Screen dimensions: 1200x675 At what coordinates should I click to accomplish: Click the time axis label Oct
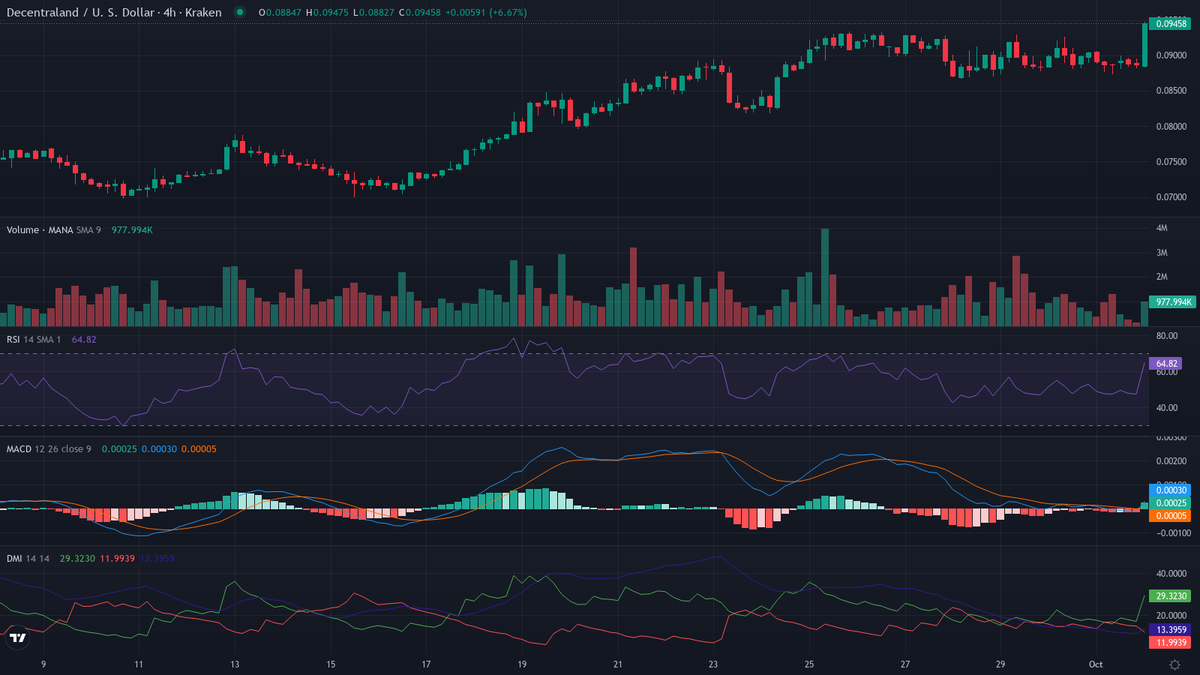point(1097,664)
